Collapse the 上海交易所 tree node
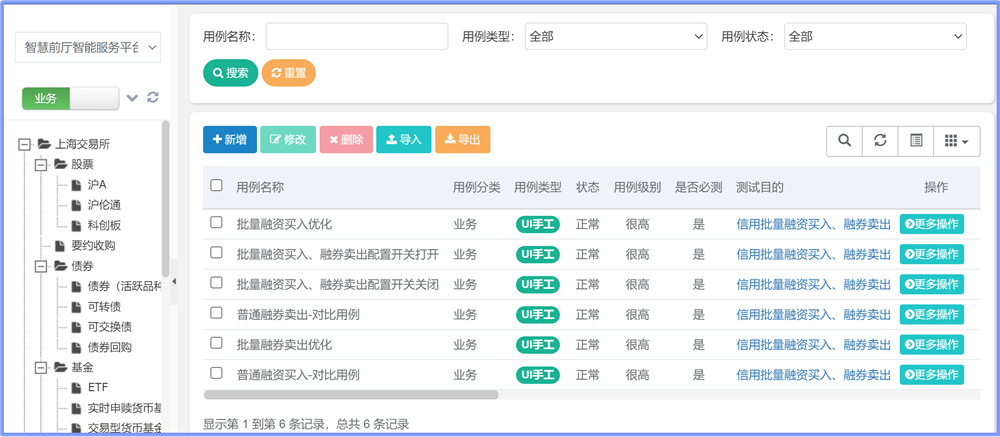This screenshot has width=1000, height=437. tap(25, 144)
